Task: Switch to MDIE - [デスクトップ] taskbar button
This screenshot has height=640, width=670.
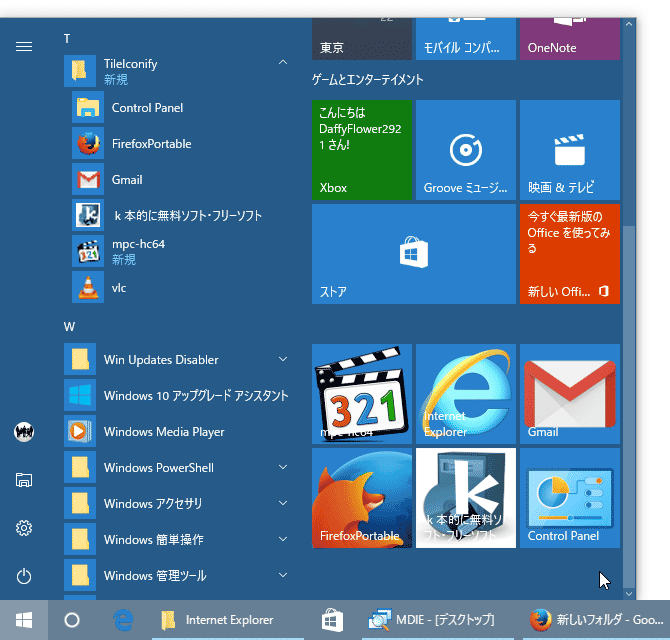Action: tap(438, 620)
